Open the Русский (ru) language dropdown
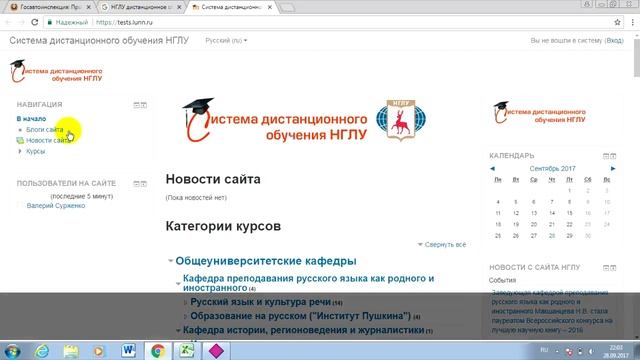This screenshot has width=640, height=360. (226, 40)
